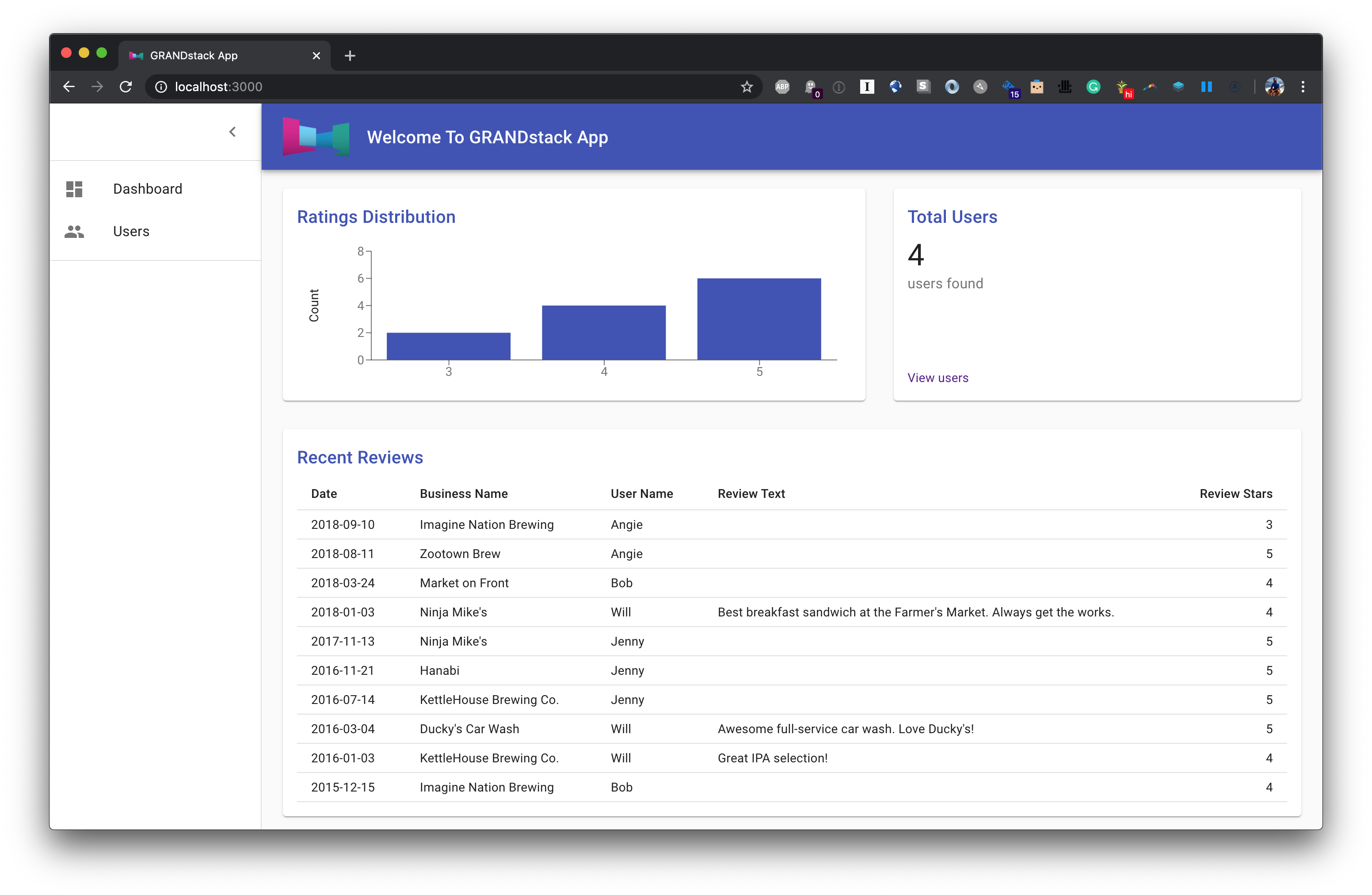Open Chrome three-dot menu
Image resolution: width=1372 pixels, height=895 pixels.
(x=1303, y=87)
